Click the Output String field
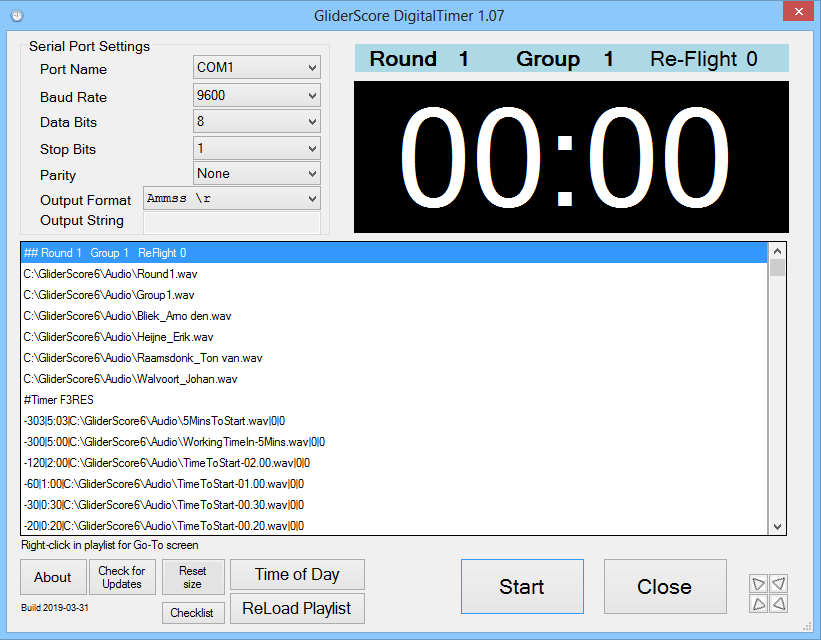 click(232, 223)
